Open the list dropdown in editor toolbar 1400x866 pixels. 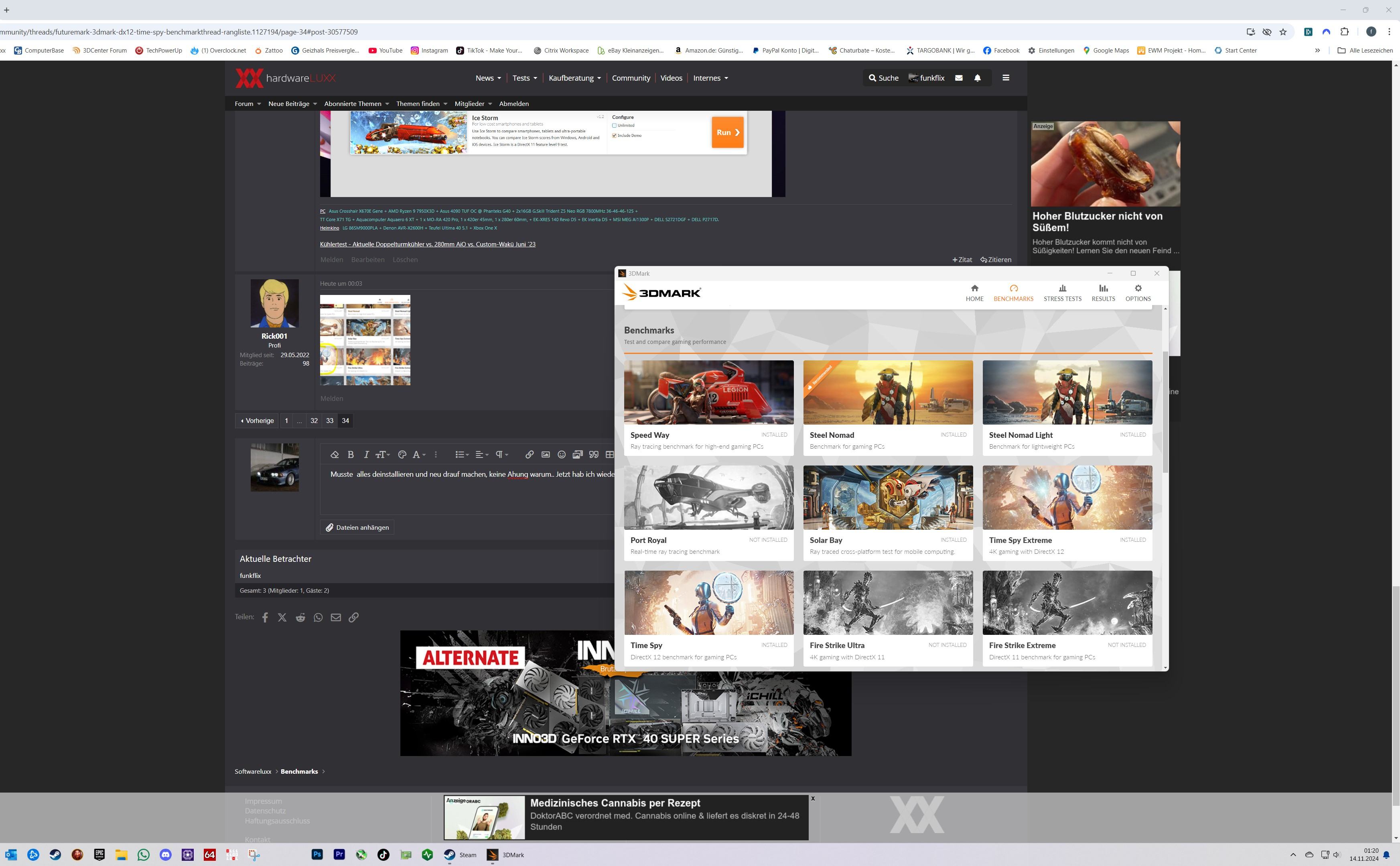[x=461, y=454]
